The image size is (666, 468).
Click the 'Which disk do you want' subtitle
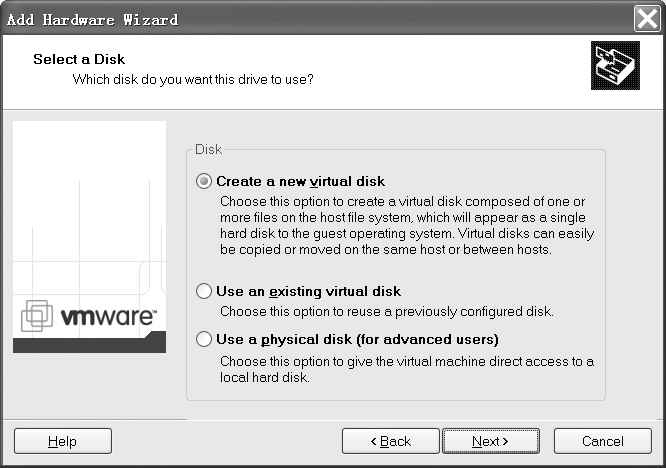pos(193,78)
